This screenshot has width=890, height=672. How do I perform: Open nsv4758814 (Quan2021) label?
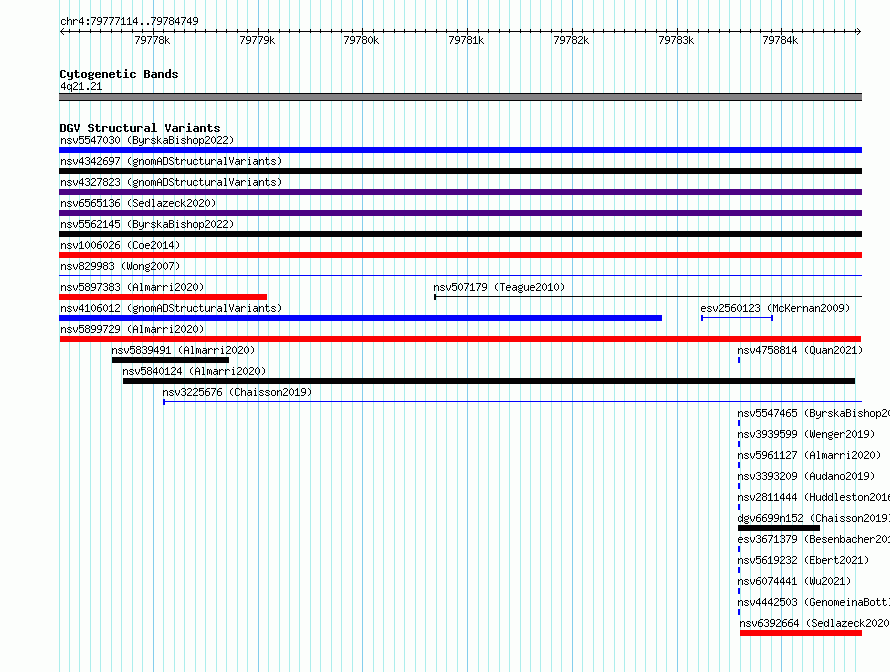(x=800, y=350)
